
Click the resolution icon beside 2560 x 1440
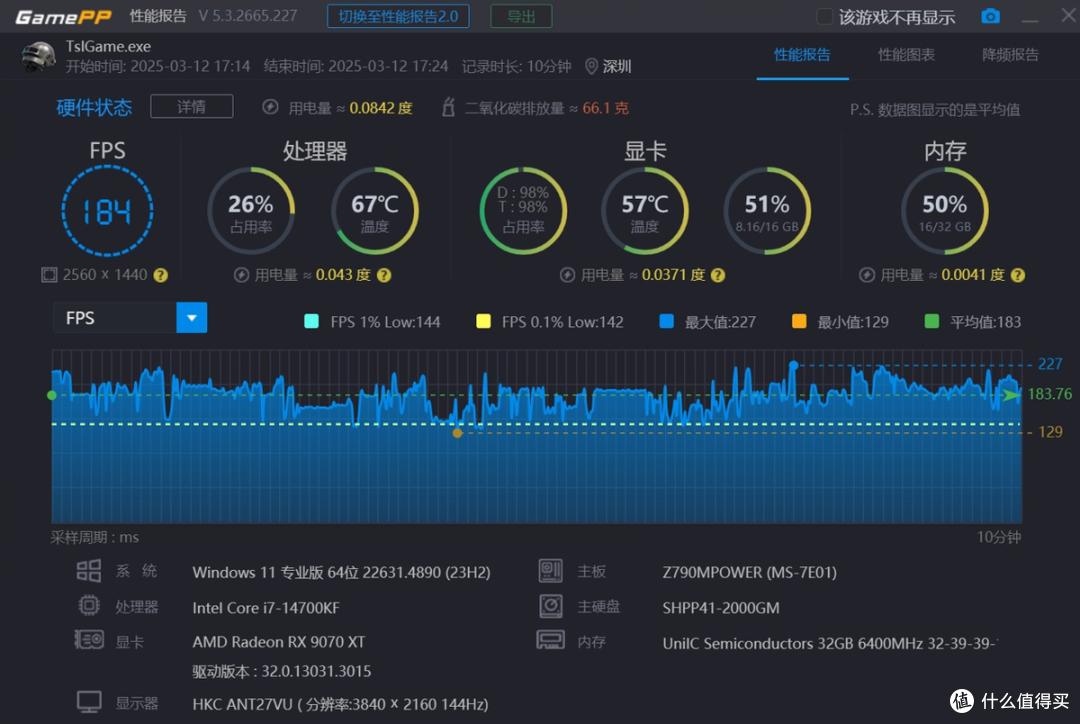pyautogui.click(x=49, y=276)
